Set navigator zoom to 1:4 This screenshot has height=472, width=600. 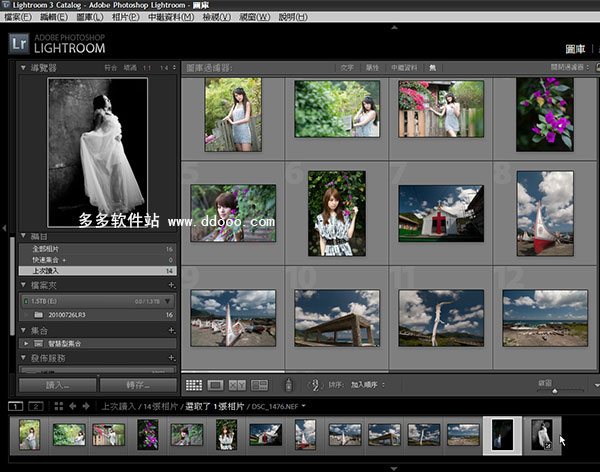(164, 68)
